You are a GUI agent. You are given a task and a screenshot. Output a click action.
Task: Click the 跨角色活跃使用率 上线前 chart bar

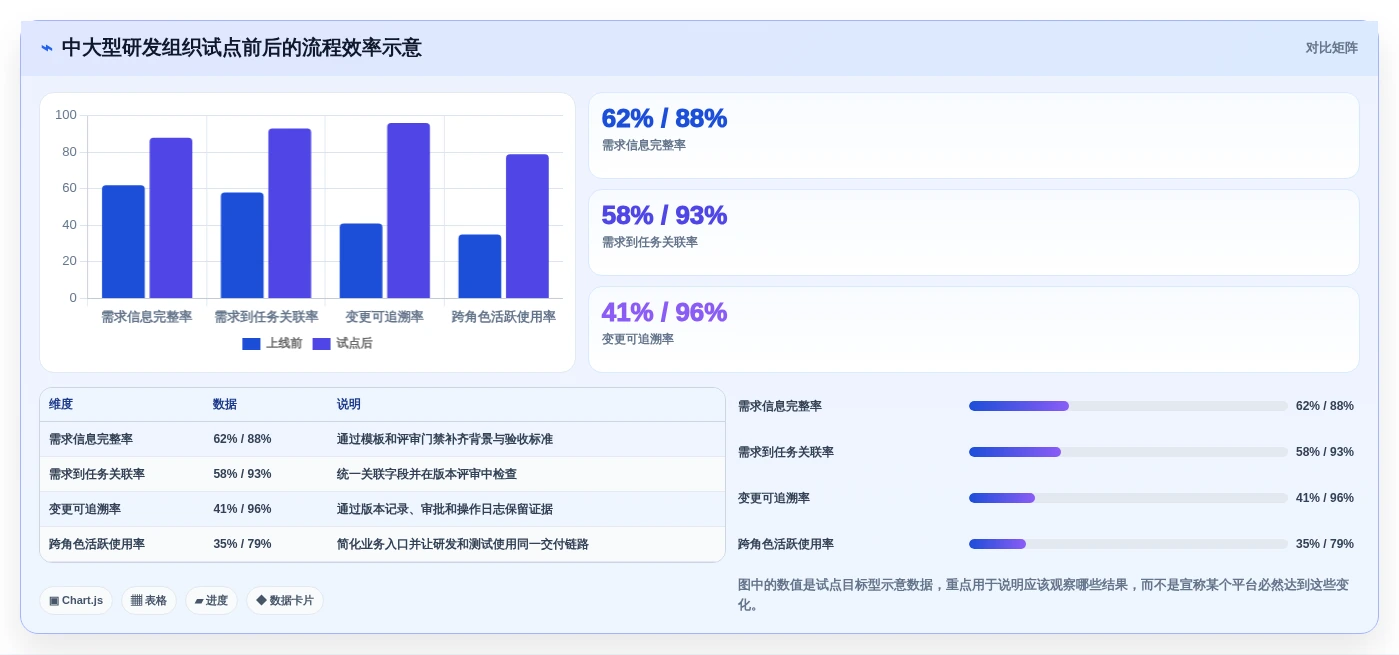480,266
